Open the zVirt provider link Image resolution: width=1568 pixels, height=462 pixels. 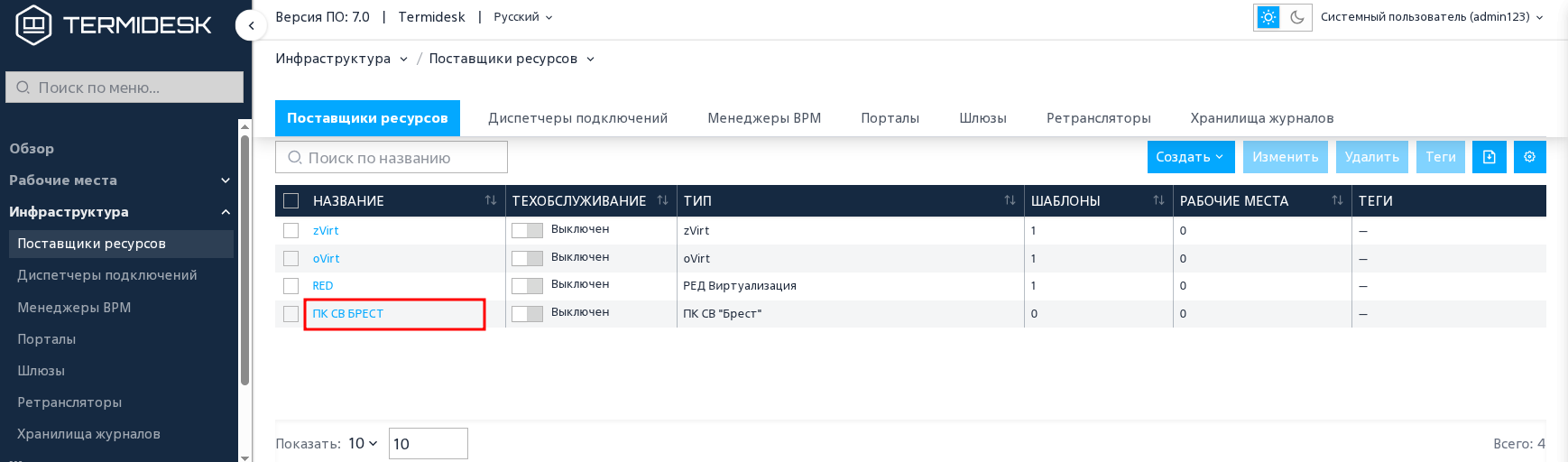[326, 230]
